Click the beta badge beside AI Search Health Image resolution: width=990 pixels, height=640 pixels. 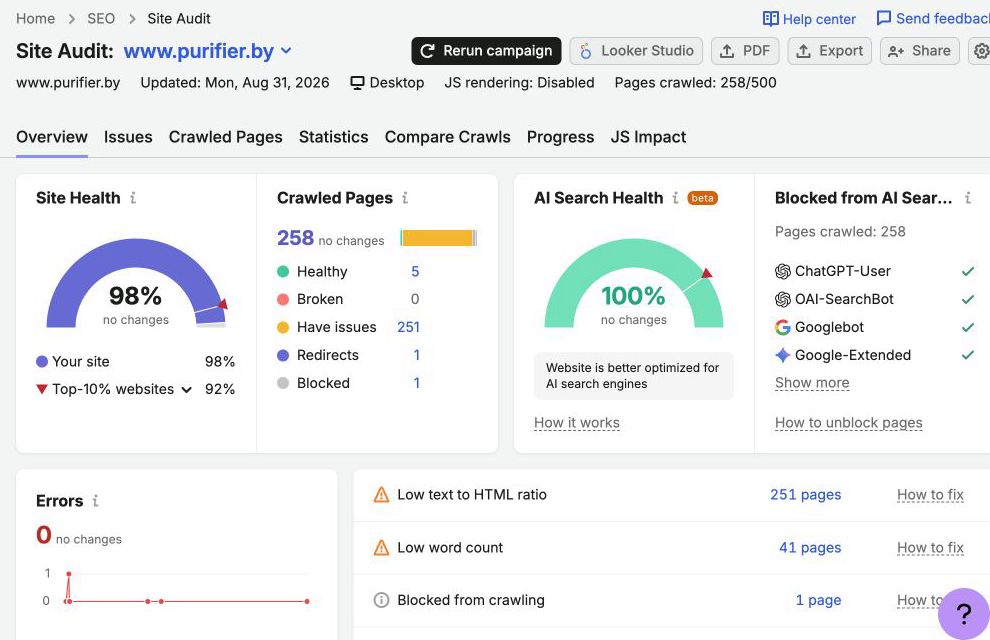point(702,198)
